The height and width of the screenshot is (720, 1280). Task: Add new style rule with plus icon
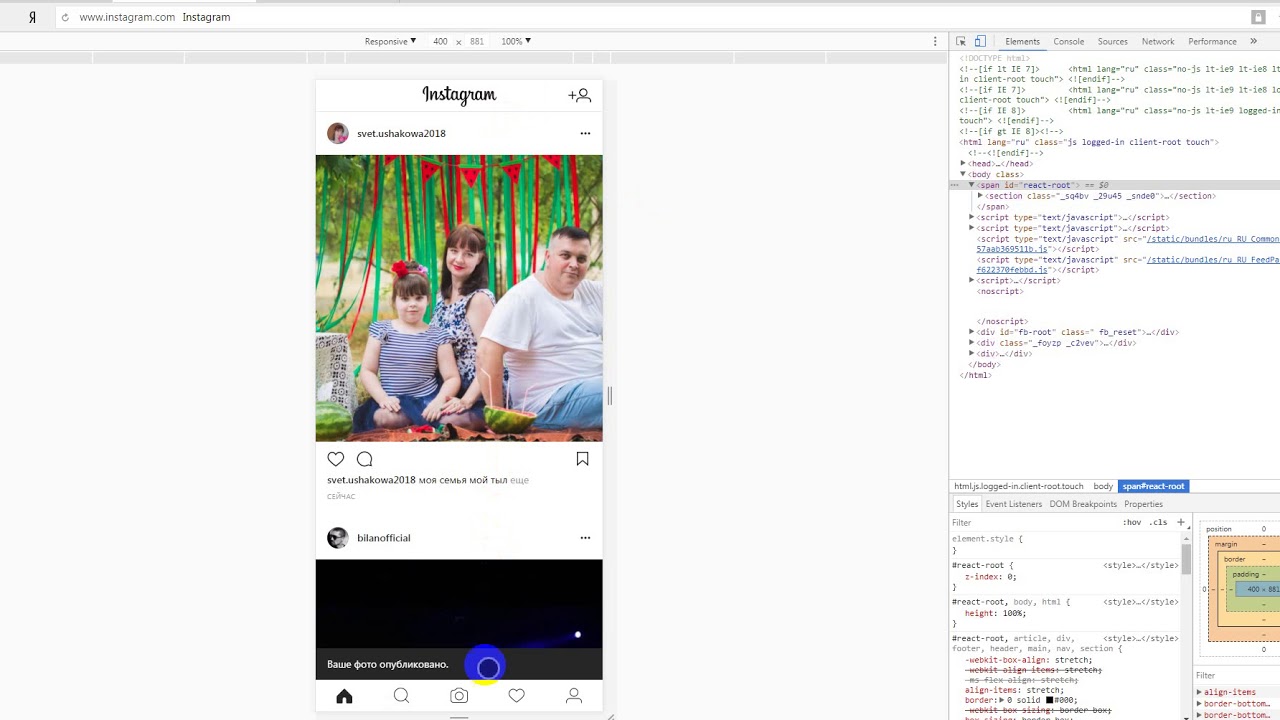[1180, 522]
